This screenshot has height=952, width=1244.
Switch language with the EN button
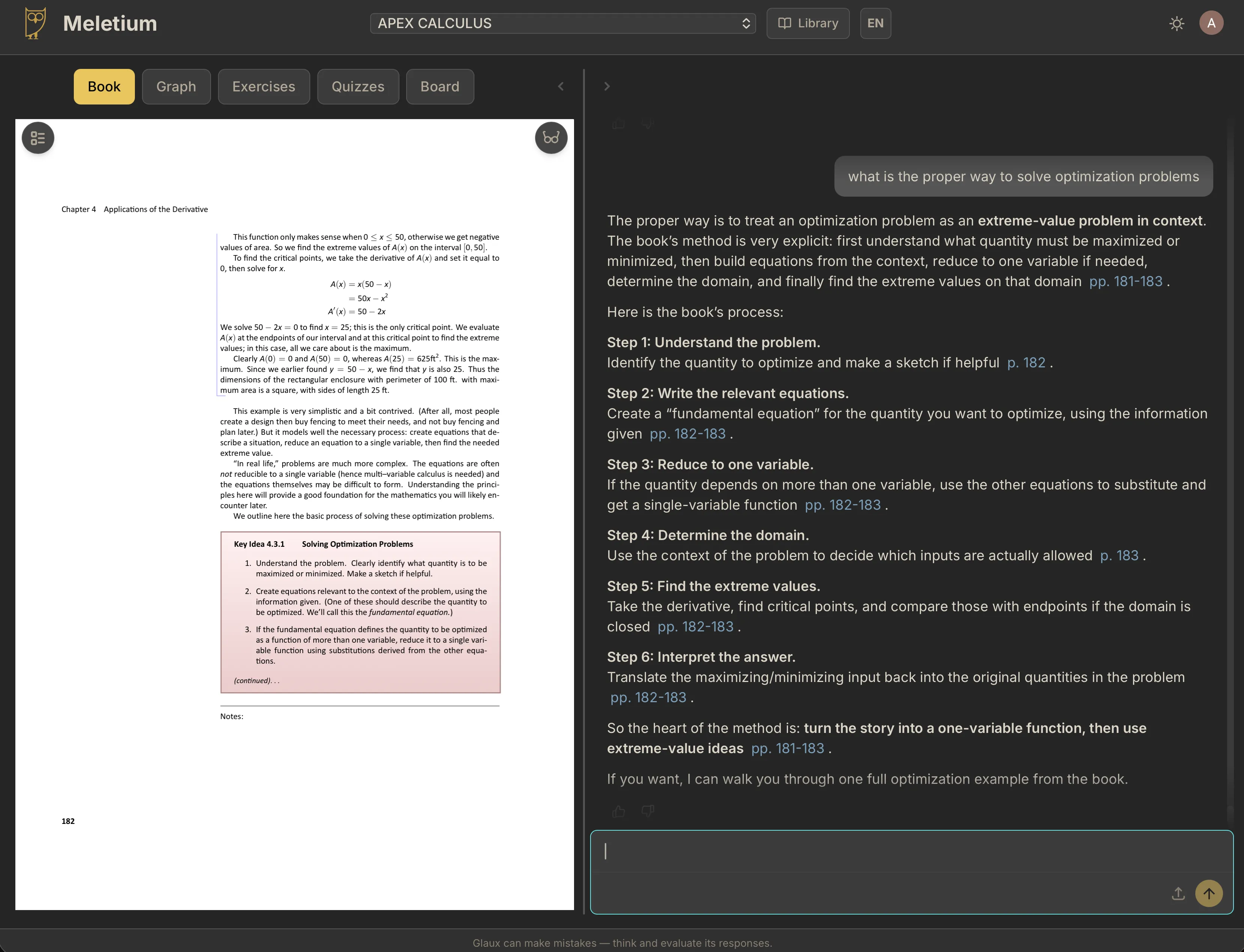tap(875, 23)
